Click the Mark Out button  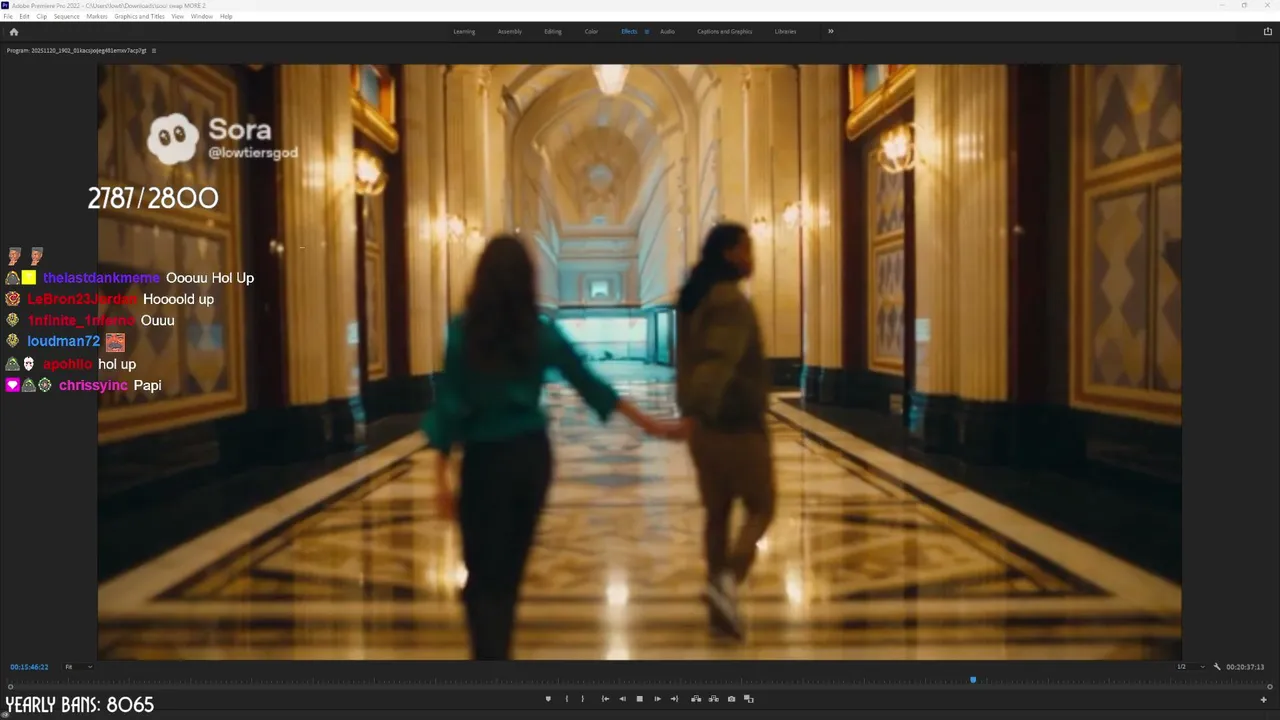point(582,699)
